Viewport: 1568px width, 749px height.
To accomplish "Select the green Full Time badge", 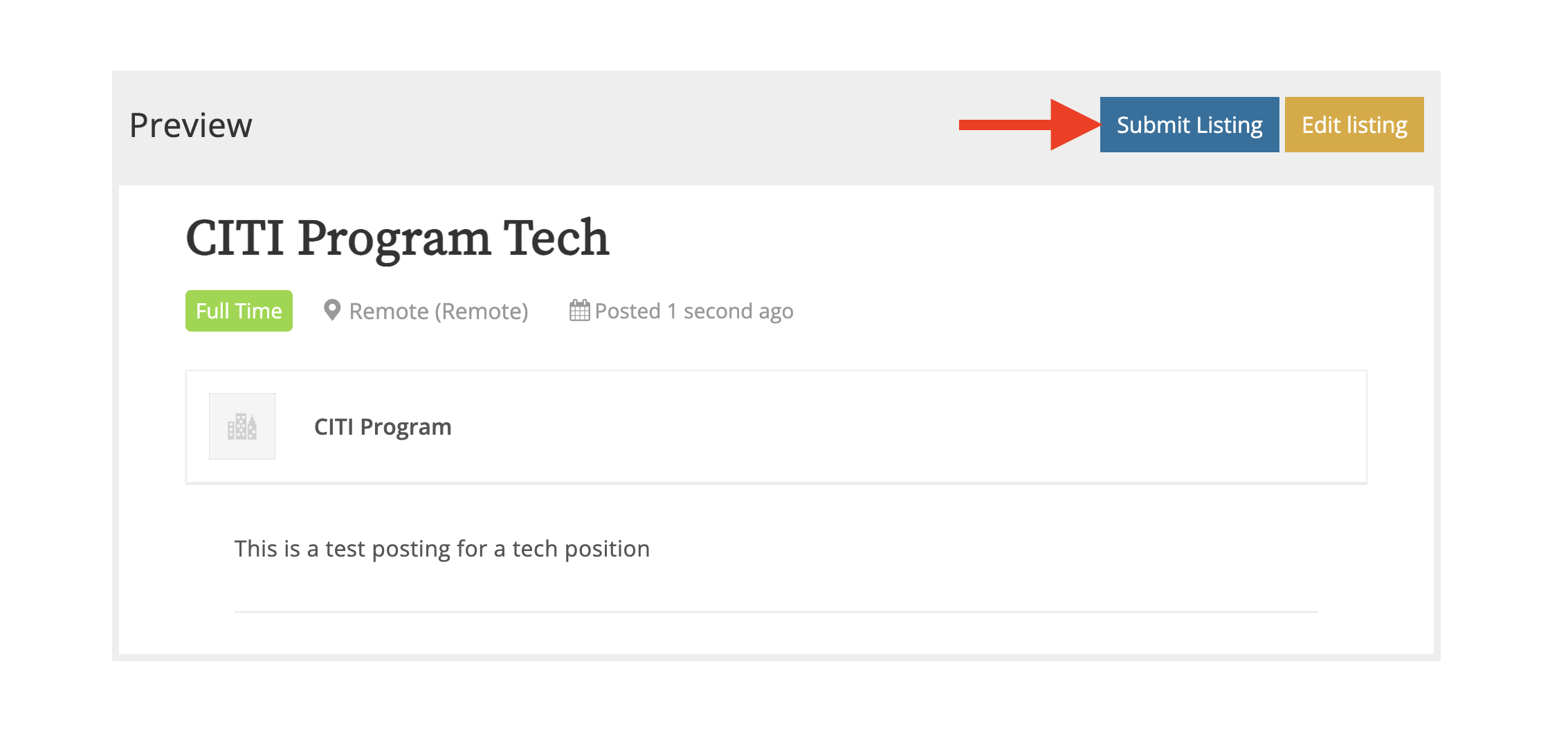I will [x=238, y=310].
